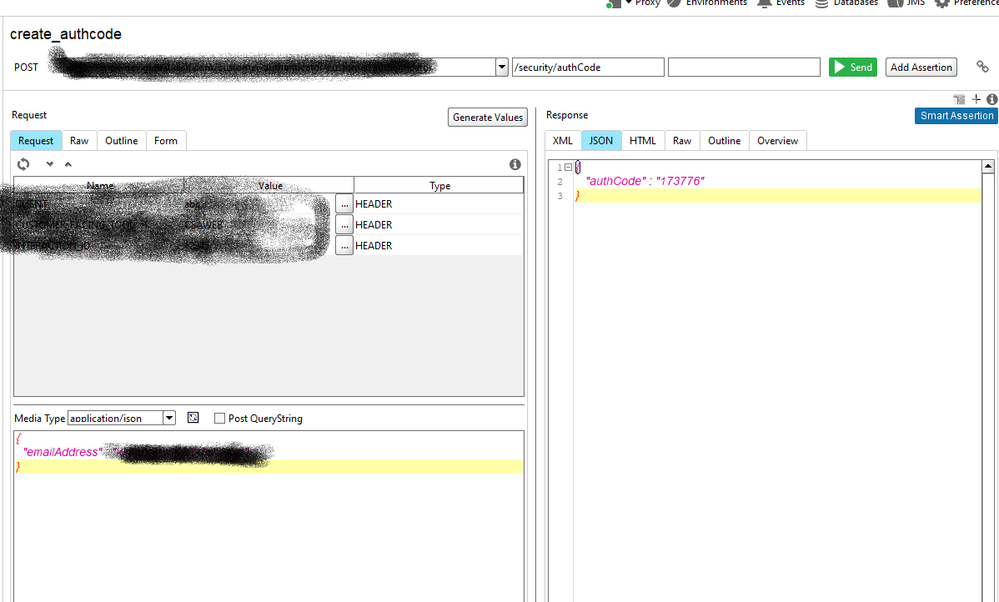
Task: Click the icon next to Media Type dropdown
Action: tap(193, 418)
